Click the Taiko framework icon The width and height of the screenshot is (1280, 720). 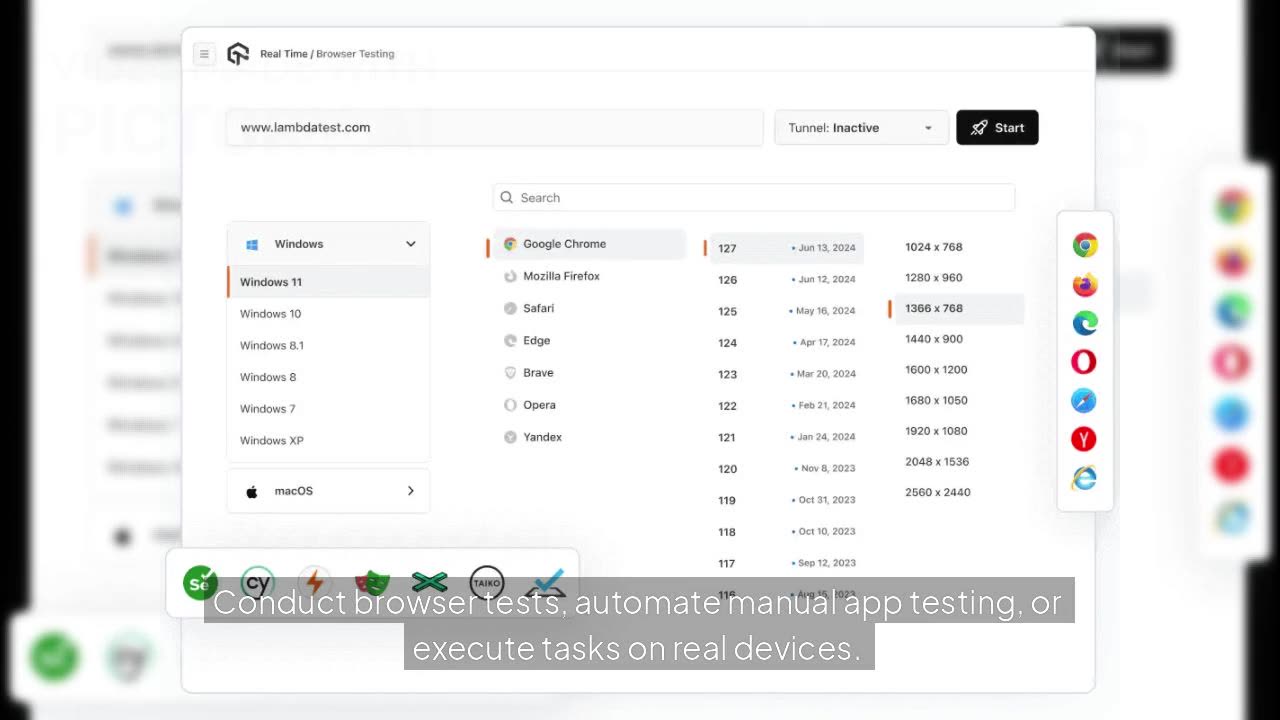487,583
